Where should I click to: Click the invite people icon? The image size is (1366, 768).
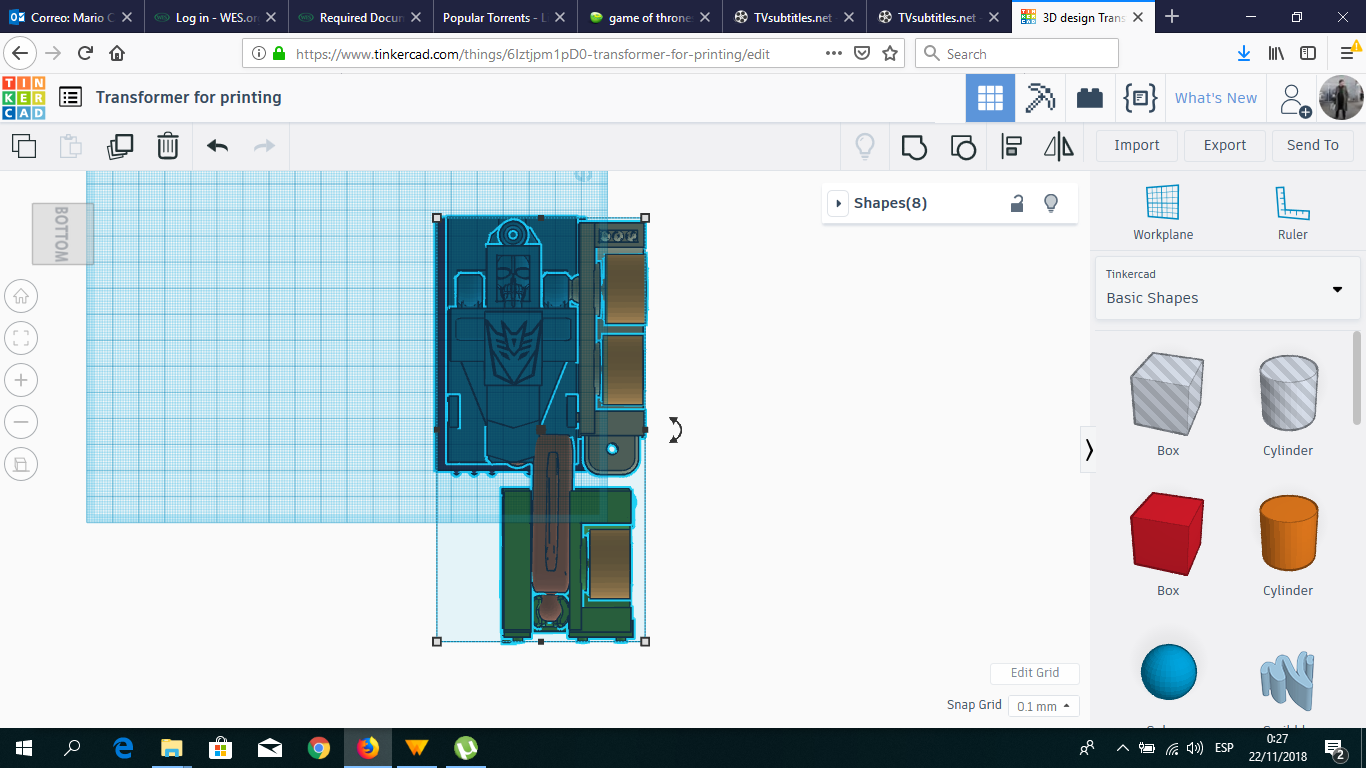[x=1294, y=99]
